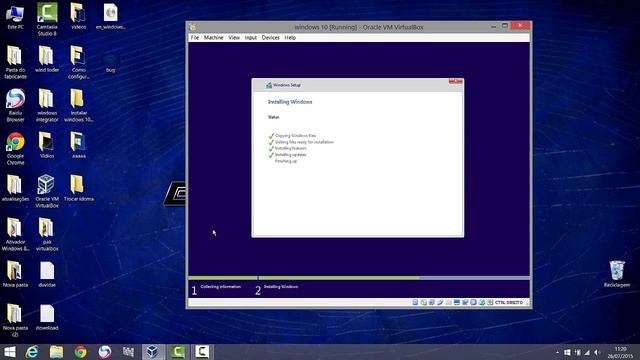Select the videos folder on desktop

[78, 17]
